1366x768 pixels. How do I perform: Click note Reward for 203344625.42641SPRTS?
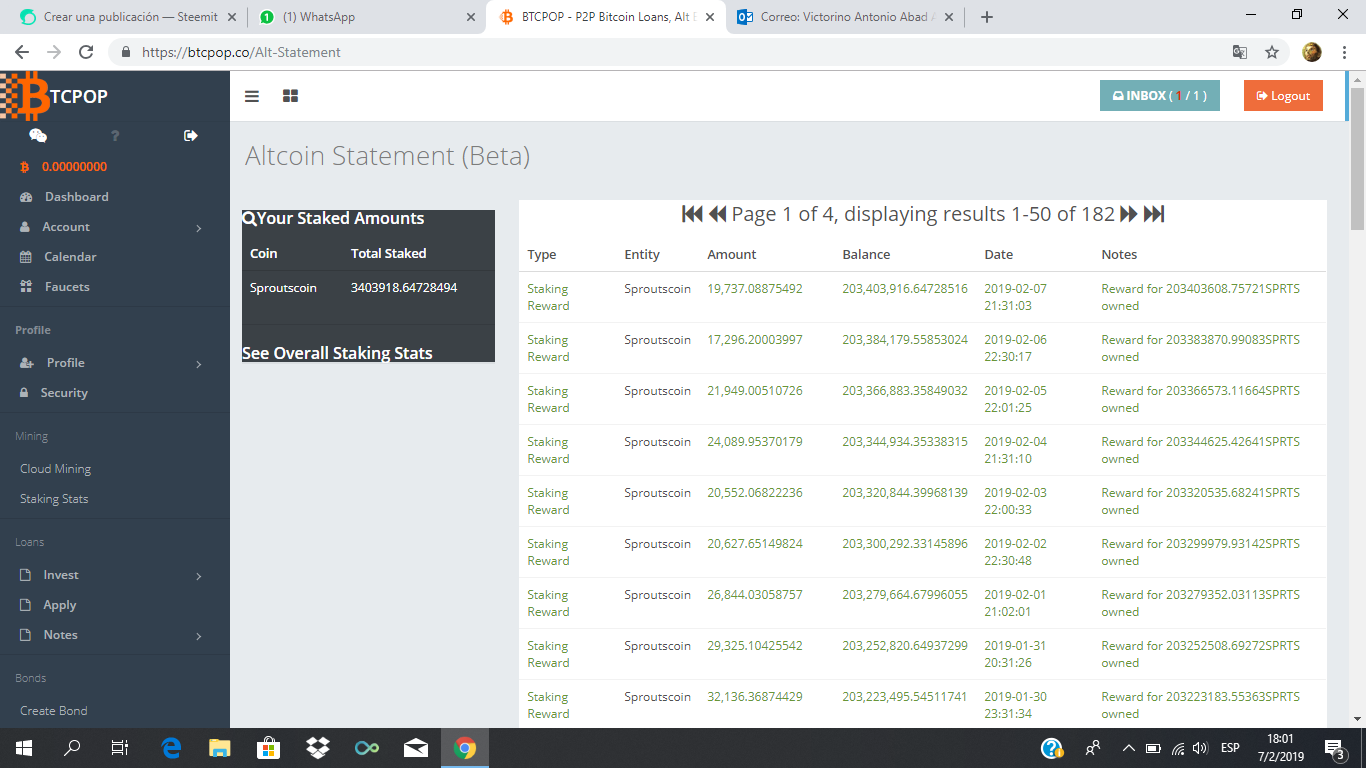(x=1201, y=450)
